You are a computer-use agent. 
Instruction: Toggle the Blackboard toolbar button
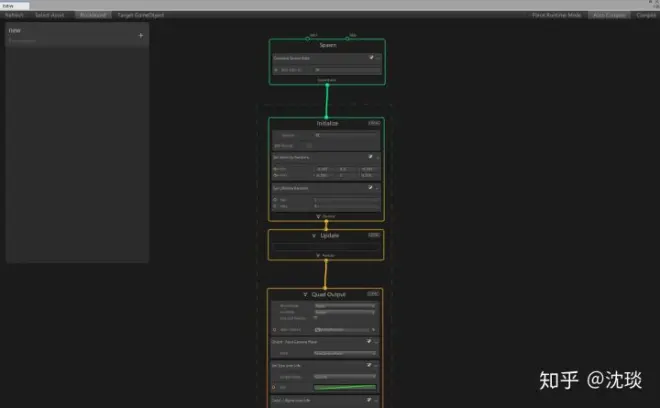point(93,15)
